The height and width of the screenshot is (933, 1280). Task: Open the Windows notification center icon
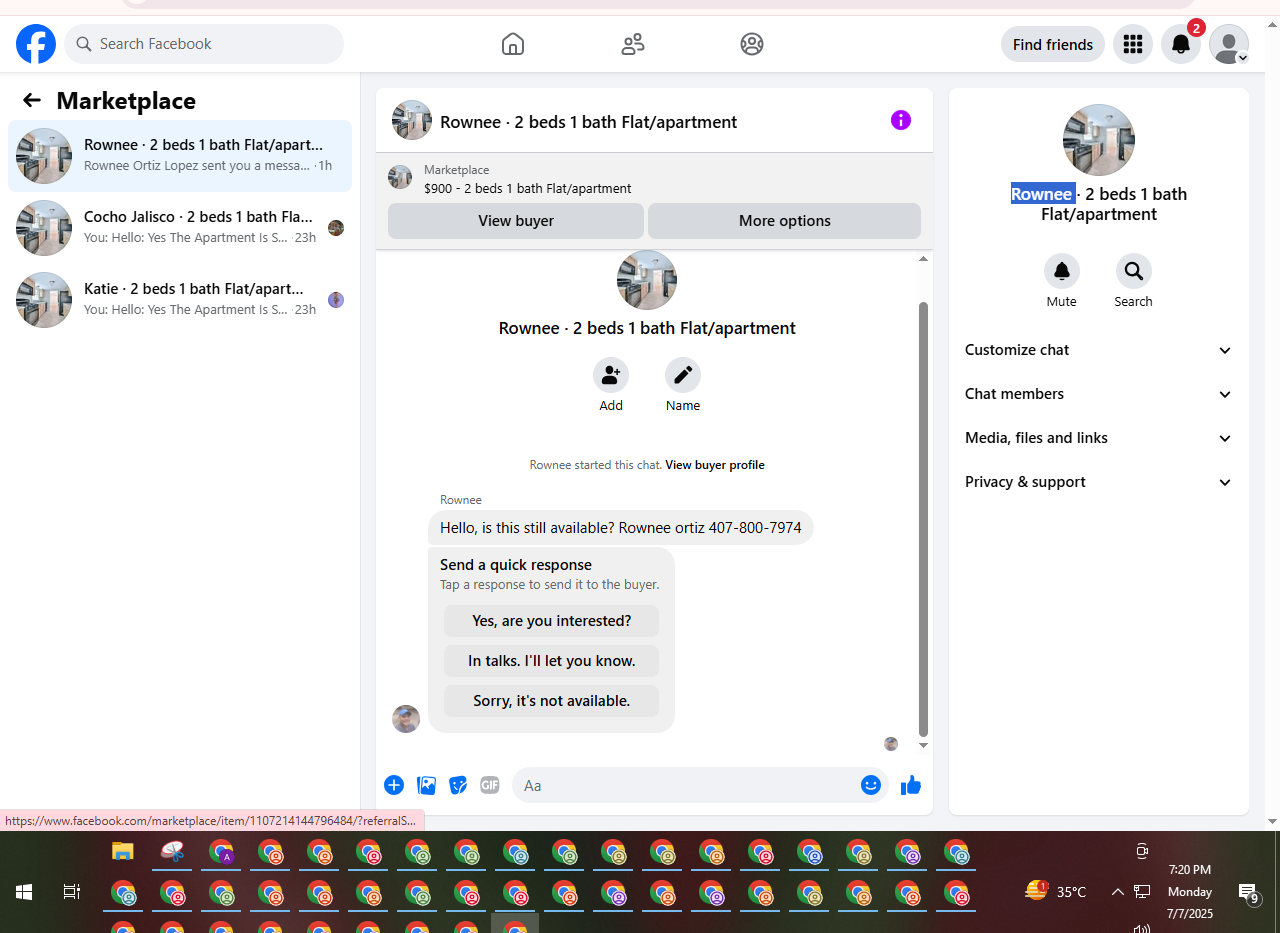coord(1249,893)
